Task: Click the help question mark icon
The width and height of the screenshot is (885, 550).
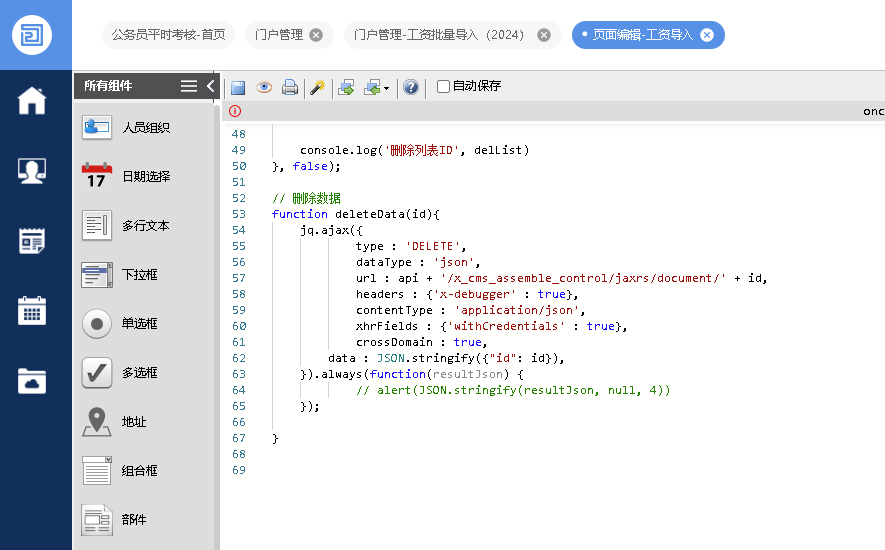Action: [x=410, y=87]
